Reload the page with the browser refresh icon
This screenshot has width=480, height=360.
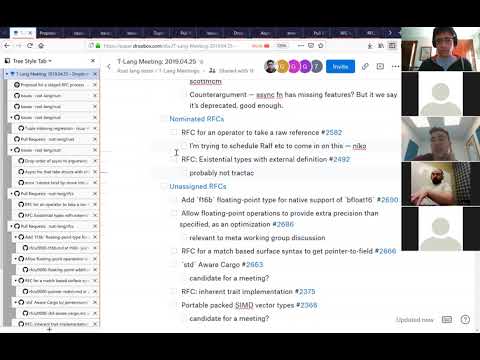click(x=30, y=45)
